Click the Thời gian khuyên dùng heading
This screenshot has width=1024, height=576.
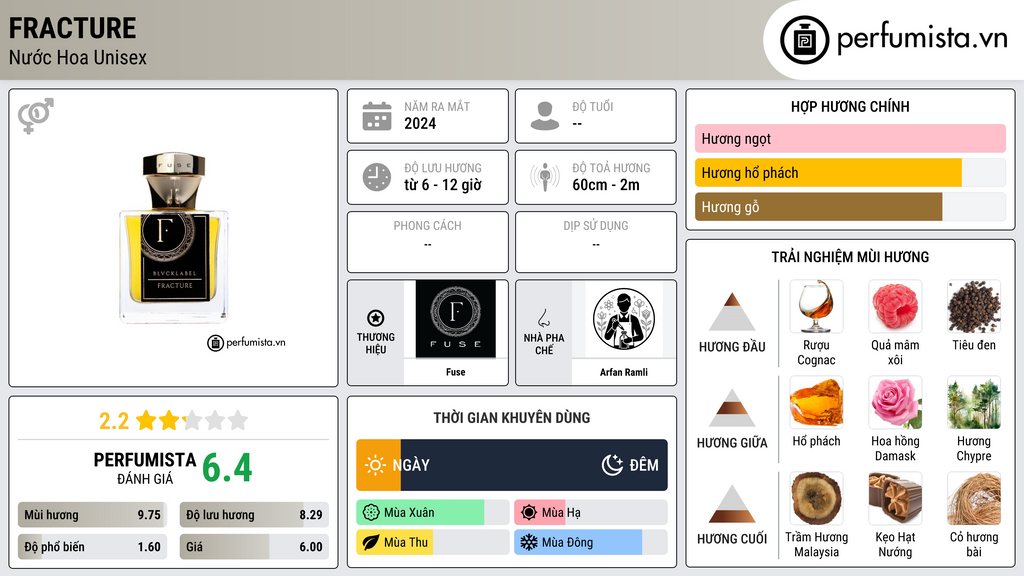coord(512,417)
